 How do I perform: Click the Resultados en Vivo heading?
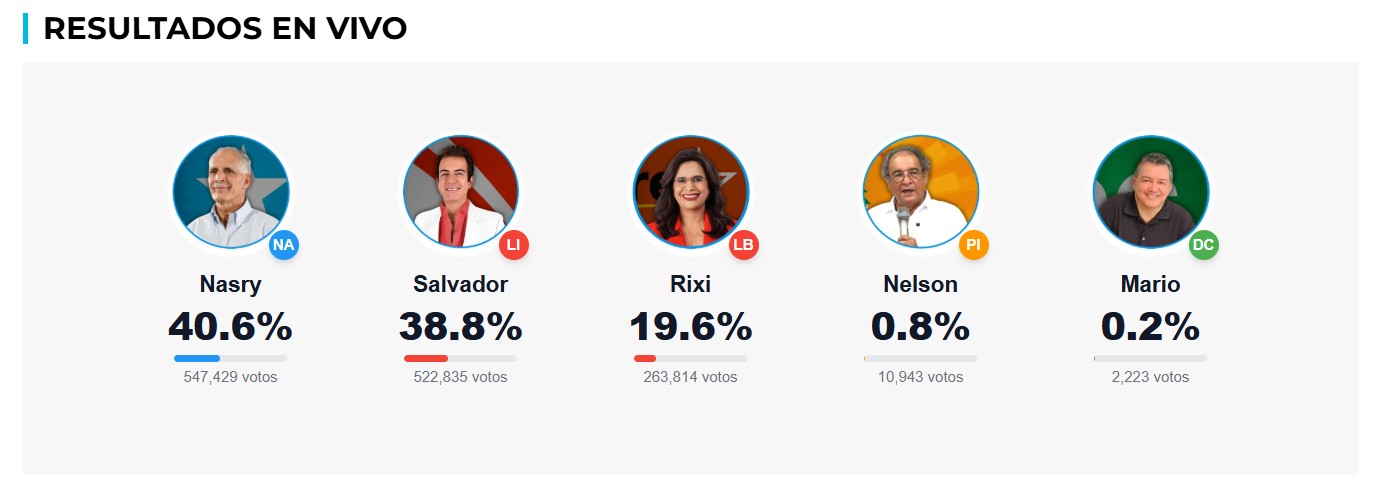coord(225,29)
